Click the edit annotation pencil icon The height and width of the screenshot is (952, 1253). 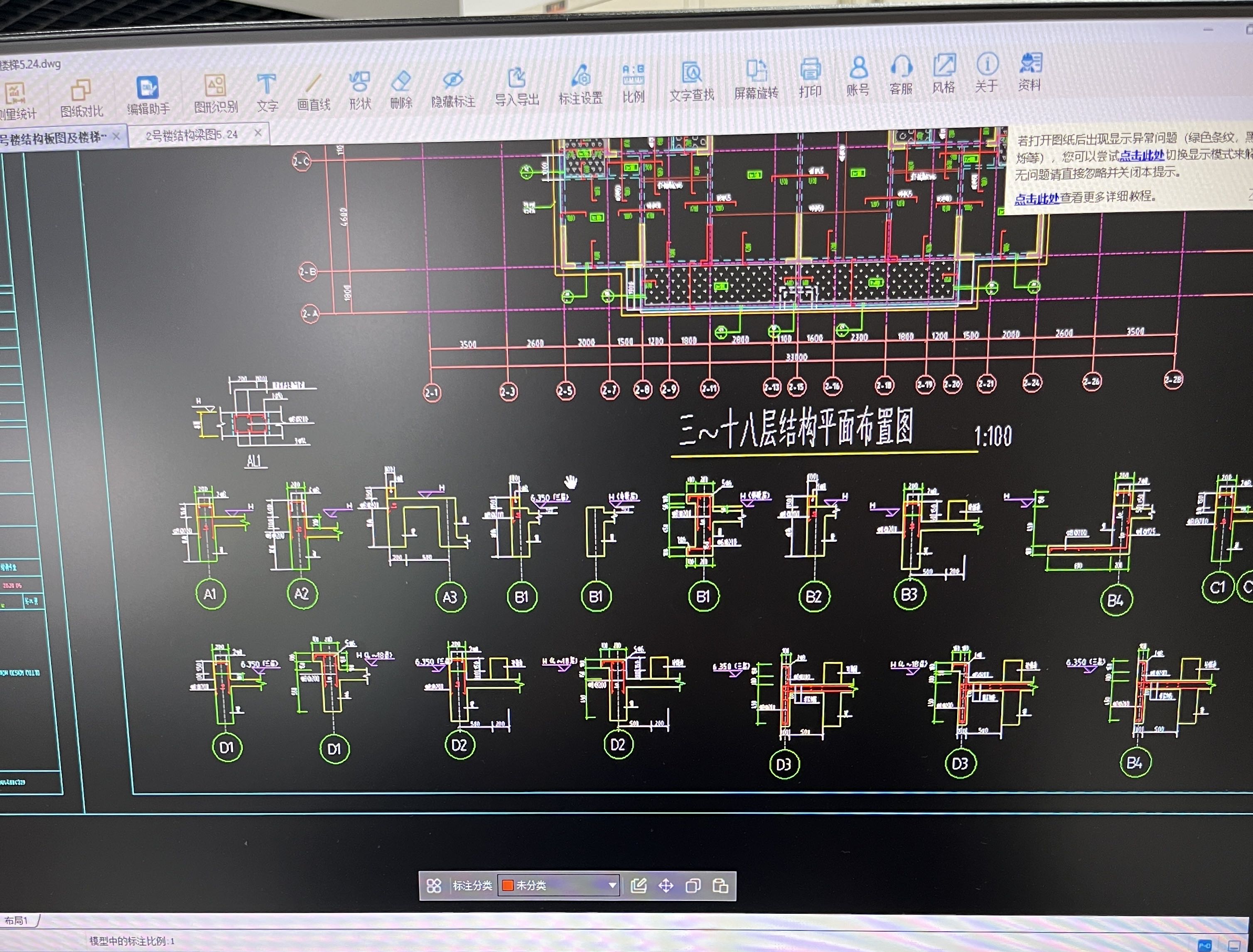[x=639, y=885]
